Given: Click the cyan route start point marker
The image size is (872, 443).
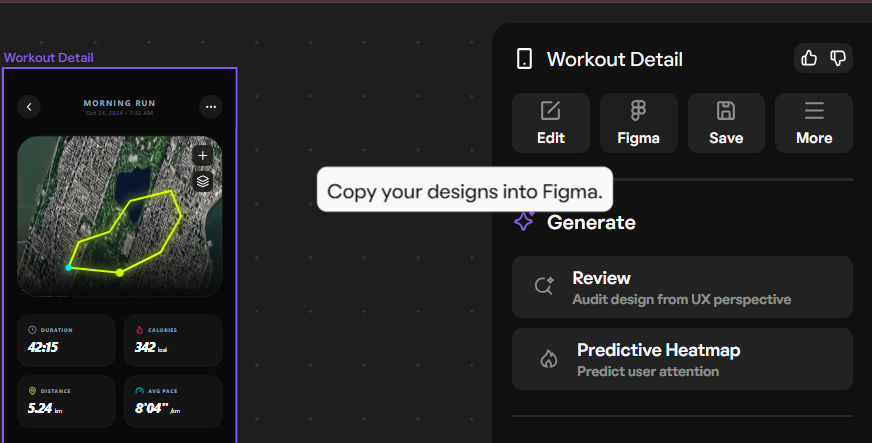Looking at the screenshot, I should (x=68, y=268).
